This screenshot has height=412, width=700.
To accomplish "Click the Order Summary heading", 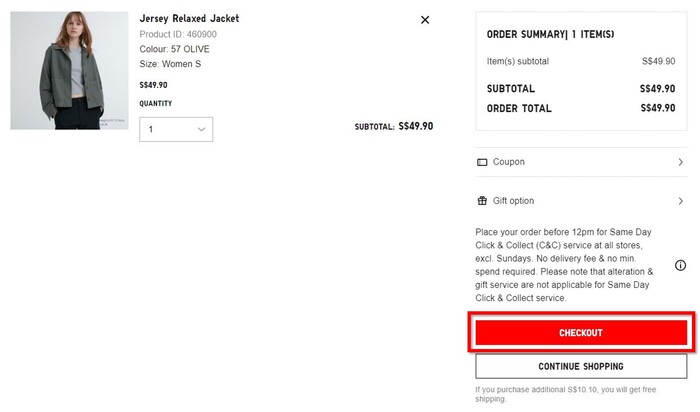I will point(550,35).
